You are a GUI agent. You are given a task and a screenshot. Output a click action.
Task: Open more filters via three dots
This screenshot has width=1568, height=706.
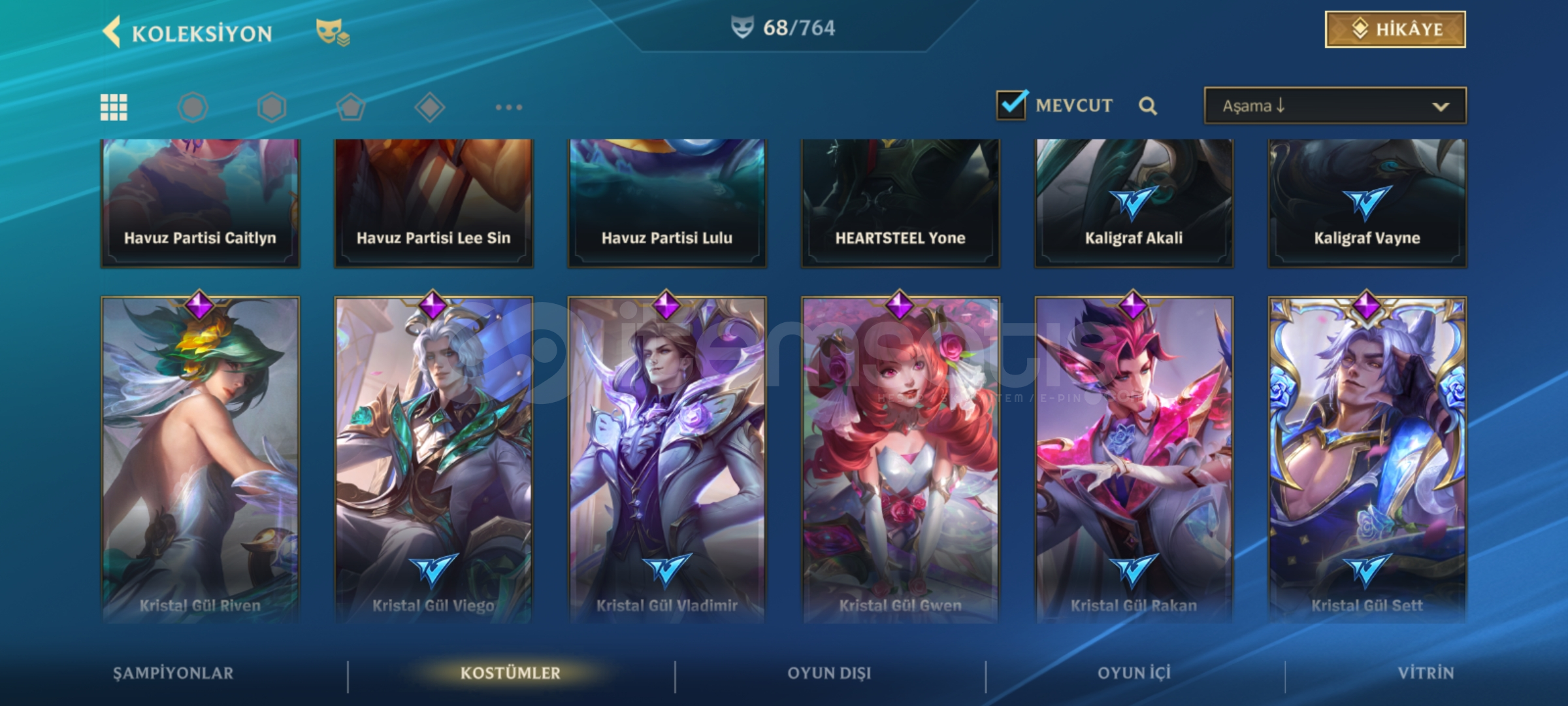point(509,107)
